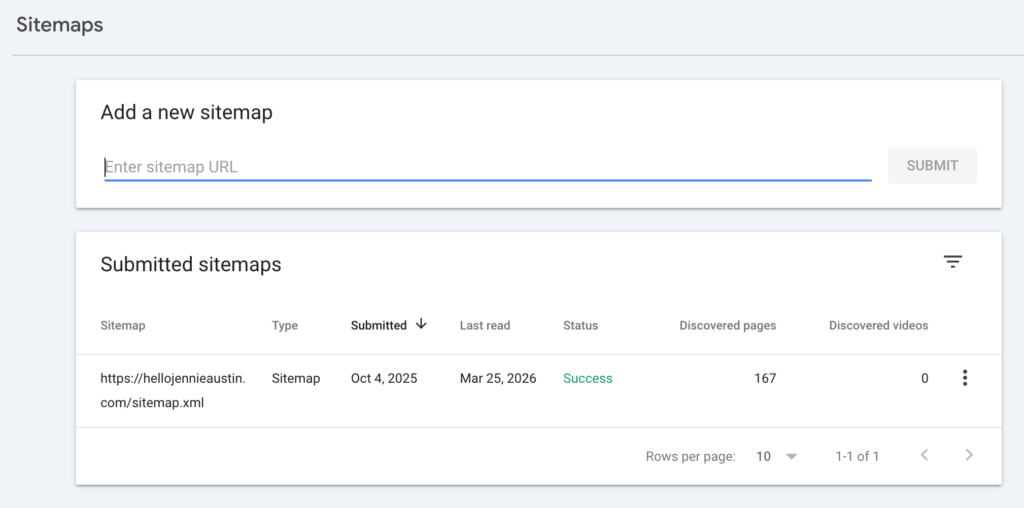Open the hellojennieaustin.com sitemap.xml entry

172,390
